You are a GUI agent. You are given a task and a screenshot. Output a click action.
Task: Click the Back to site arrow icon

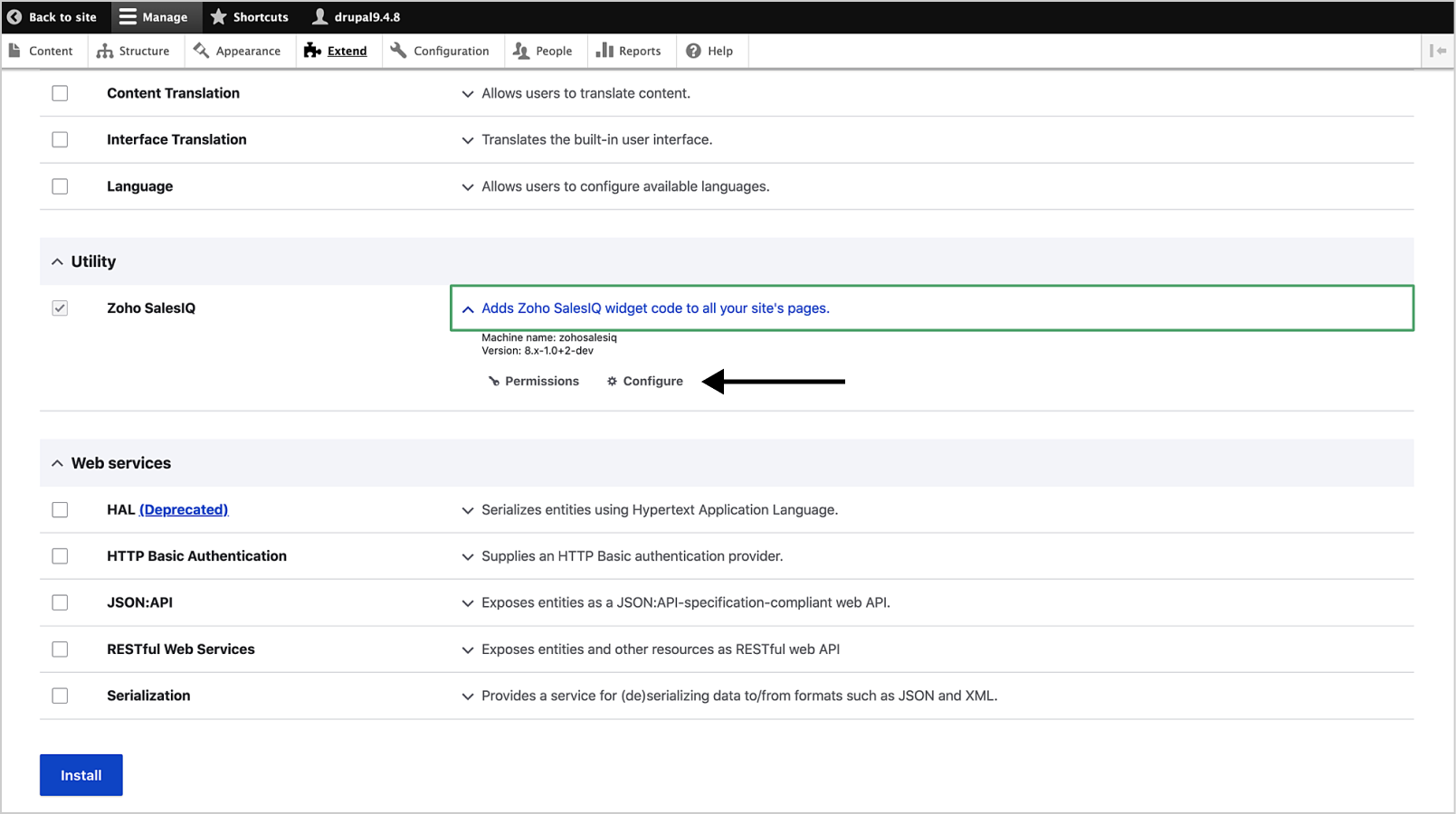[14, 17]
